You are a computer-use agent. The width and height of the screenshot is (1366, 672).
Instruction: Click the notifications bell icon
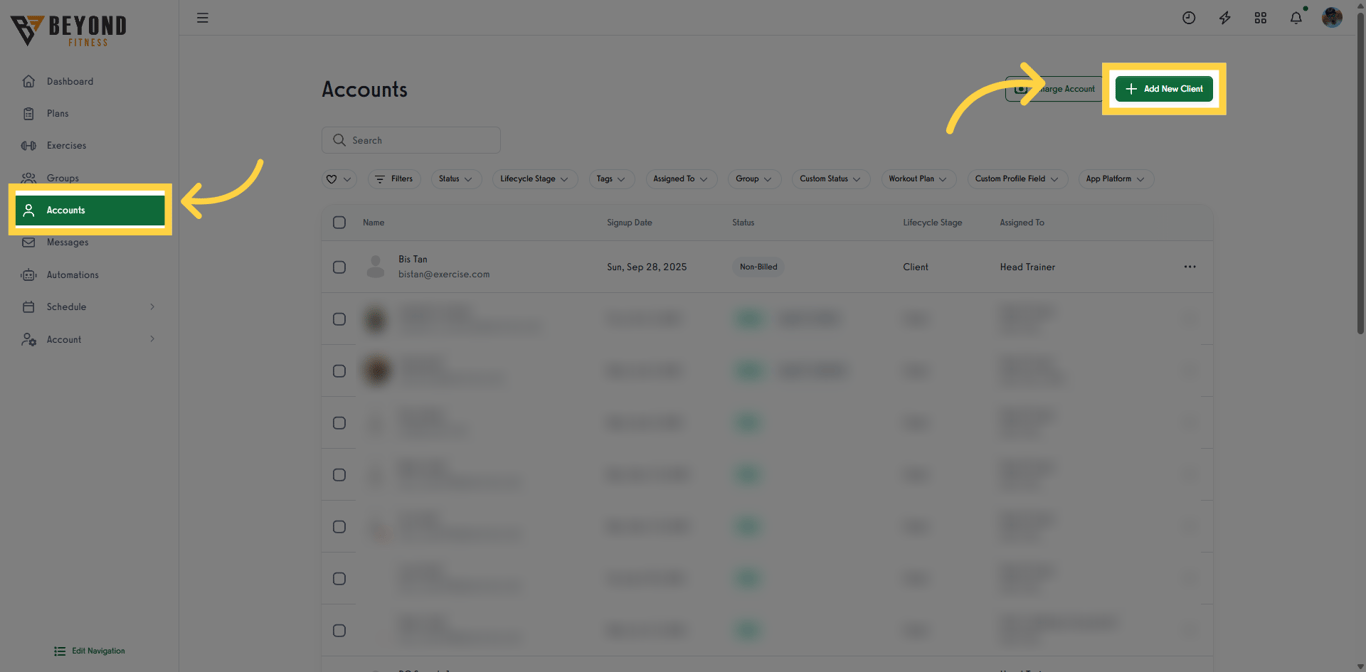coord(1296,17)
